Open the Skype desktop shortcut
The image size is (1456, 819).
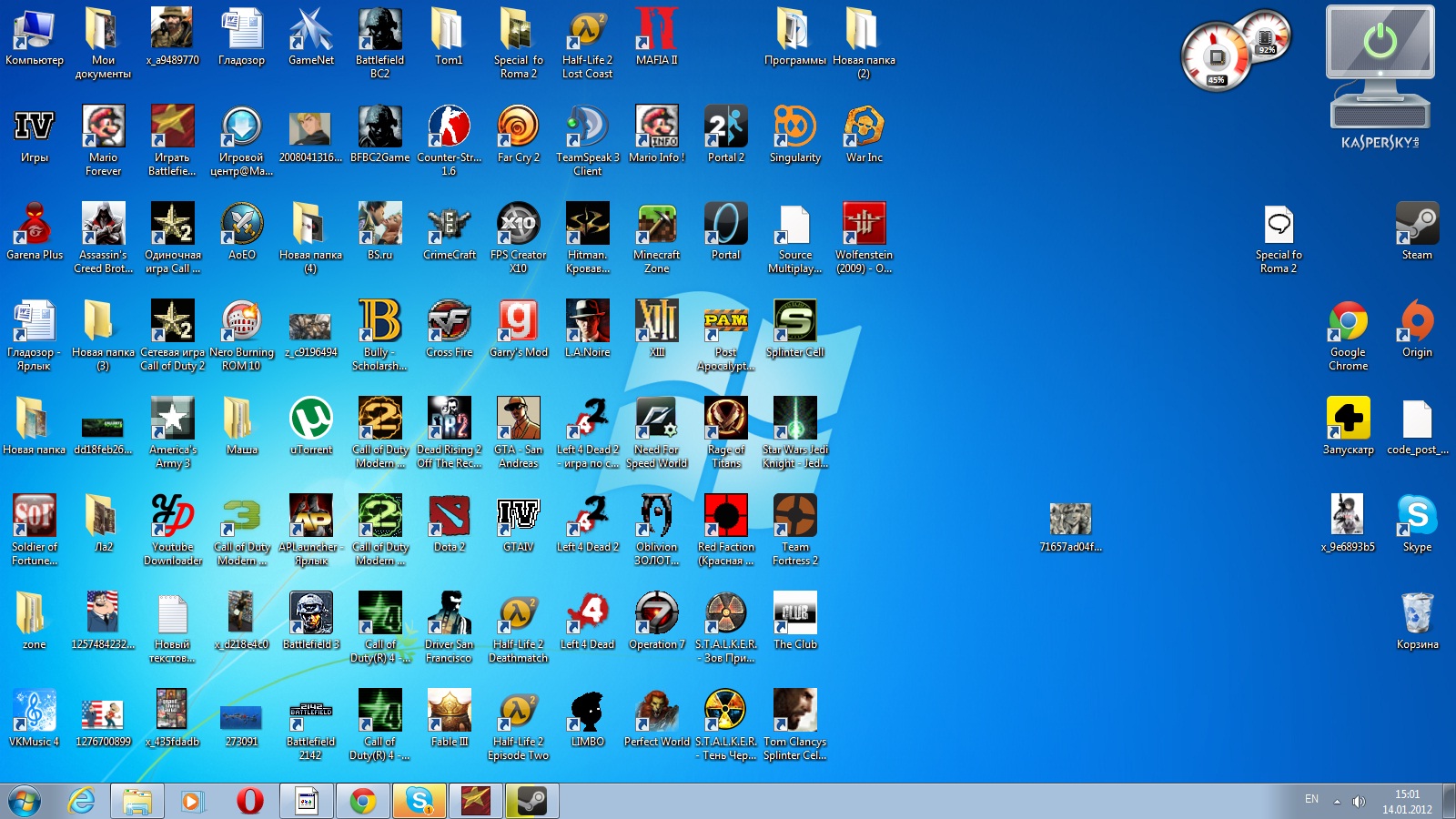(1417, 516)
